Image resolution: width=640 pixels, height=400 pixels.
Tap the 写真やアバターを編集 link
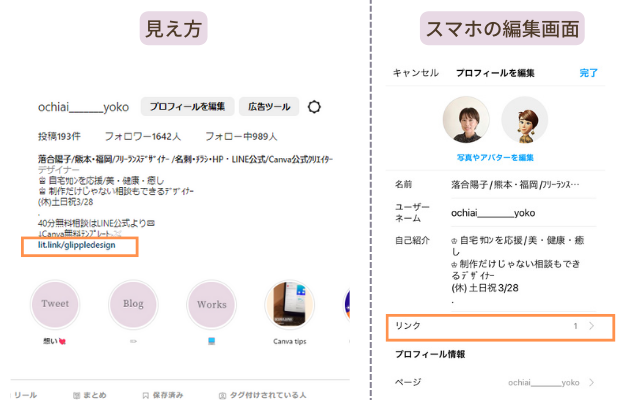[x=495, y=158]
